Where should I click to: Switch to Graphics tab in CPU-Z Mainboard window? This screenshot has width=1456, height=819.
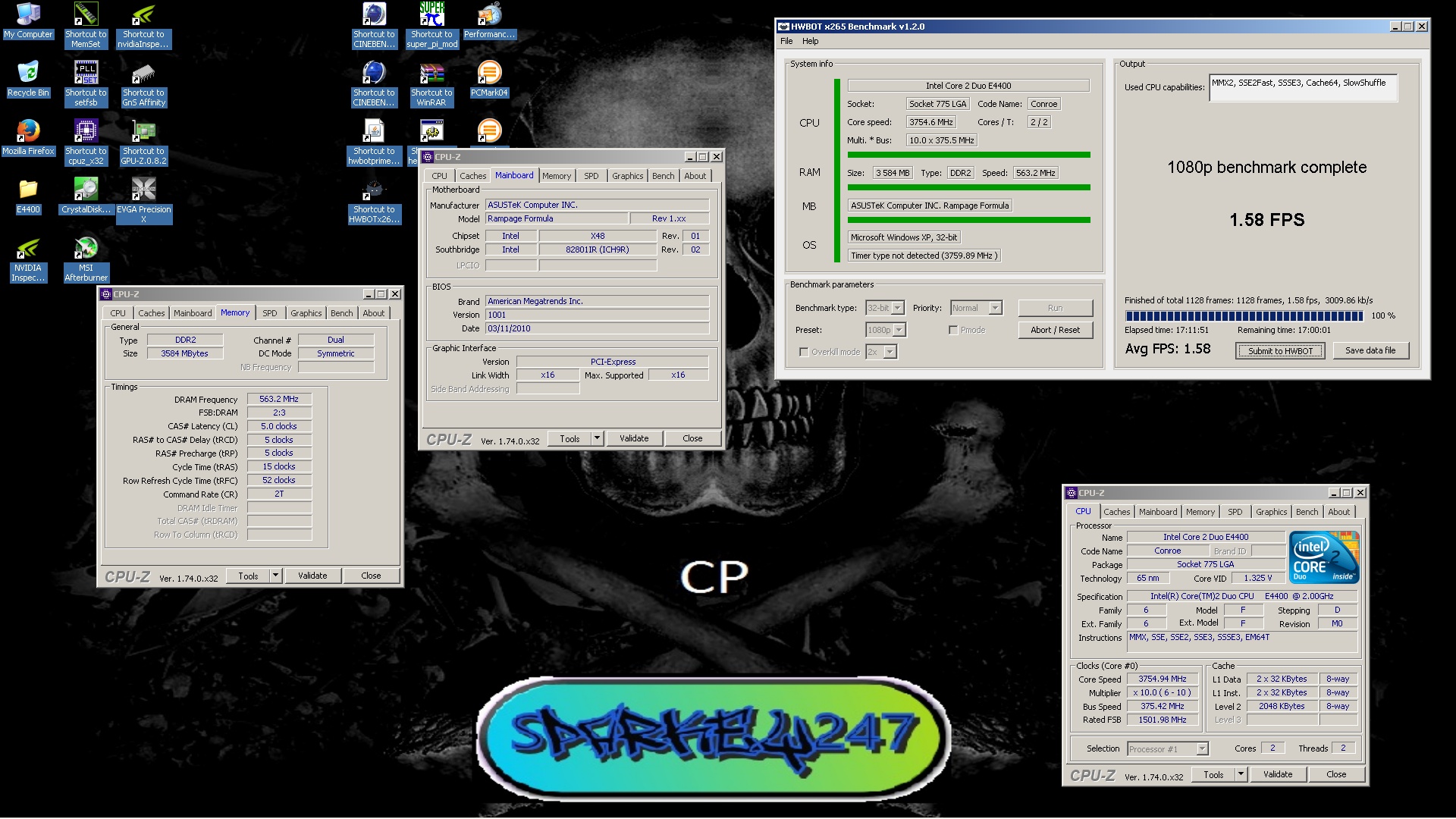coord(628,176)
